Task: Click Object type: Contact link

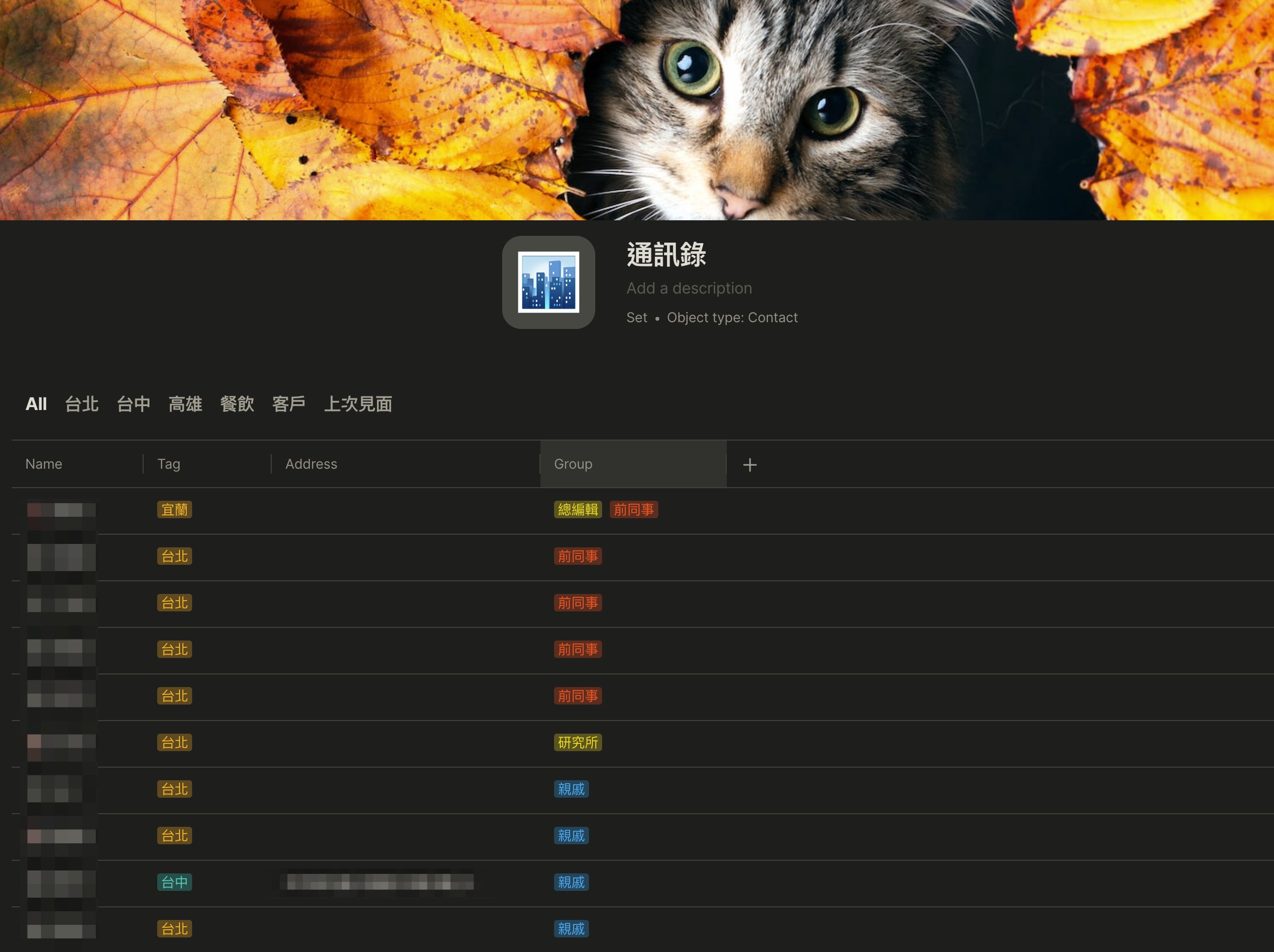Action: pyautogui.click(x=732, y=317)
